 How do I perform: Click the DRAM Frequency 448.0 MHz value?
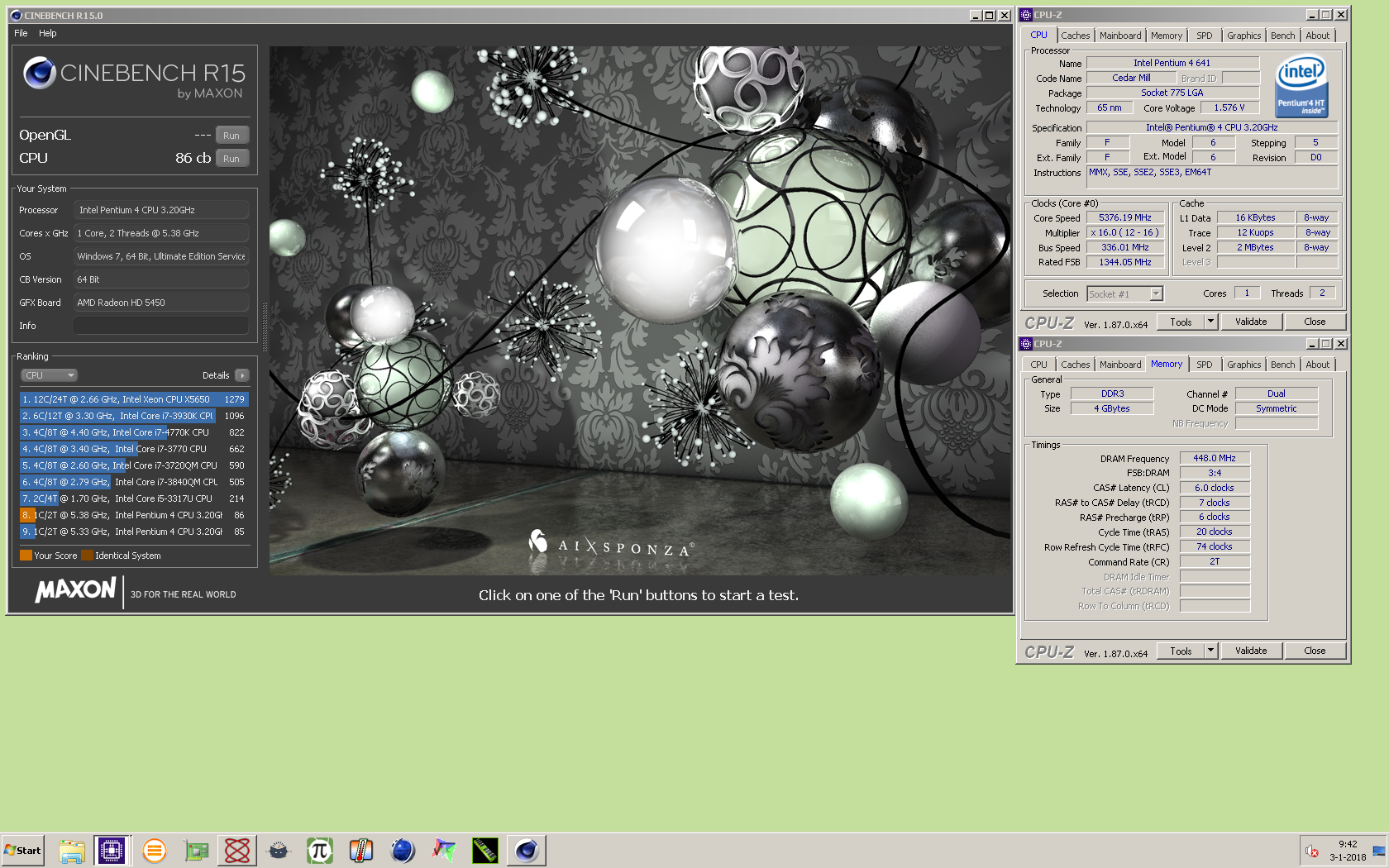coord(1215,458)
